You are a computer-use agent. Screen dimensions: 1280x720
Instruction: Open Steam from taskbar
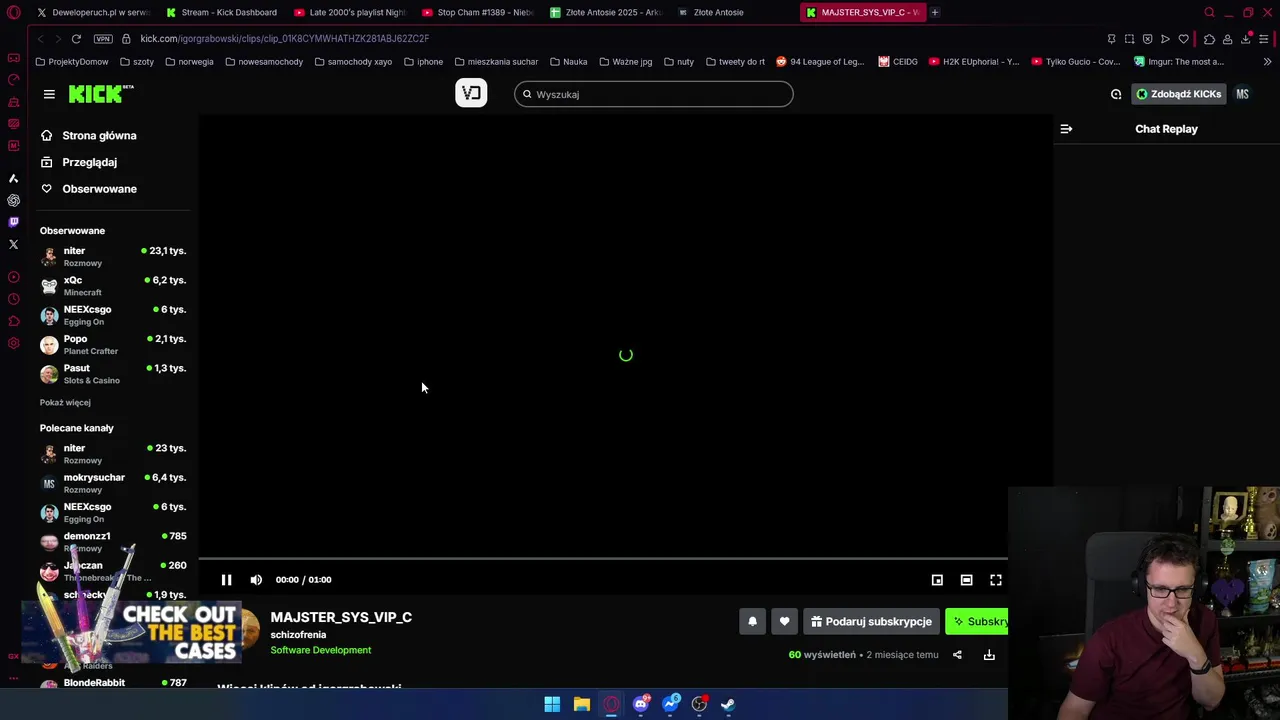(728, 704)
